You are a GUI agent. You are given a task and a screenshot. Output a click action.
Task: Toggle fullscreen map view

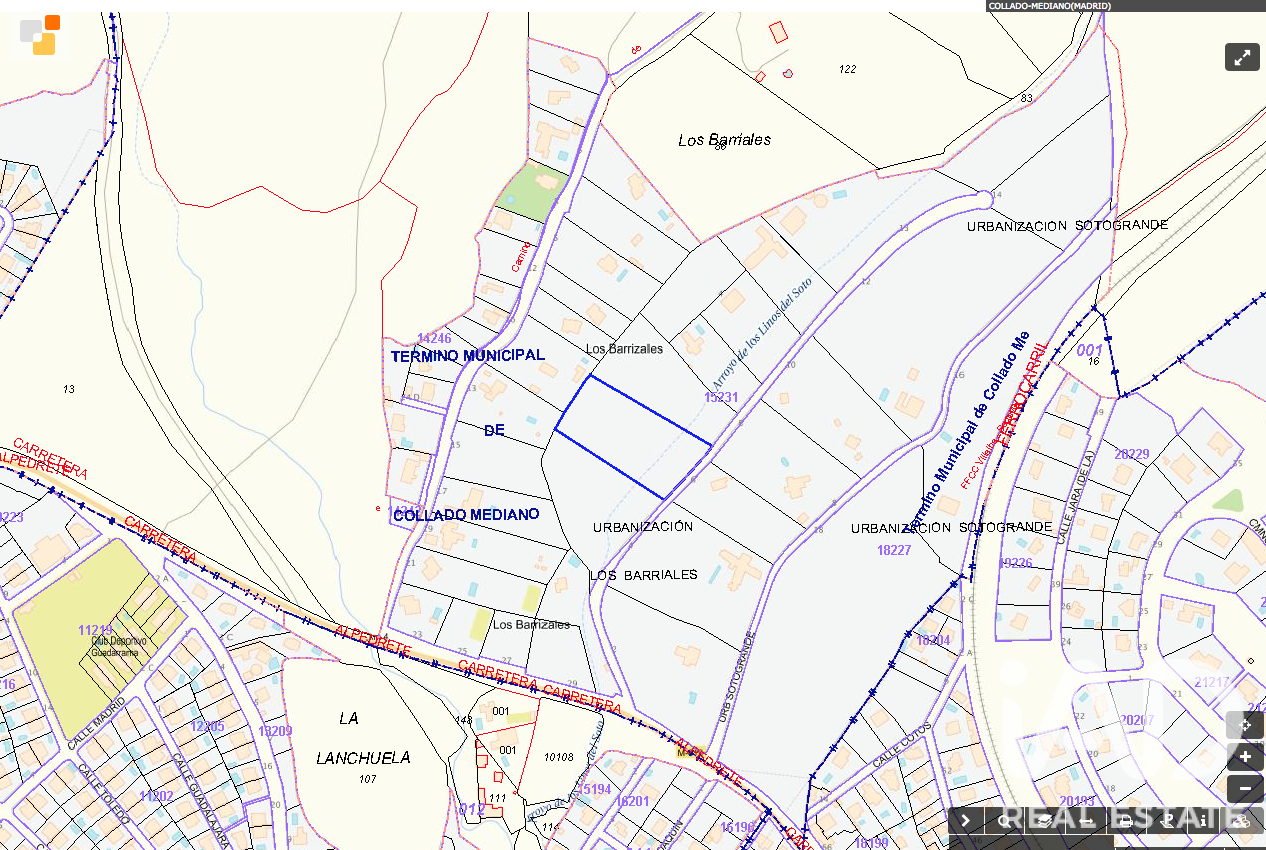[x=1242, y=57]
